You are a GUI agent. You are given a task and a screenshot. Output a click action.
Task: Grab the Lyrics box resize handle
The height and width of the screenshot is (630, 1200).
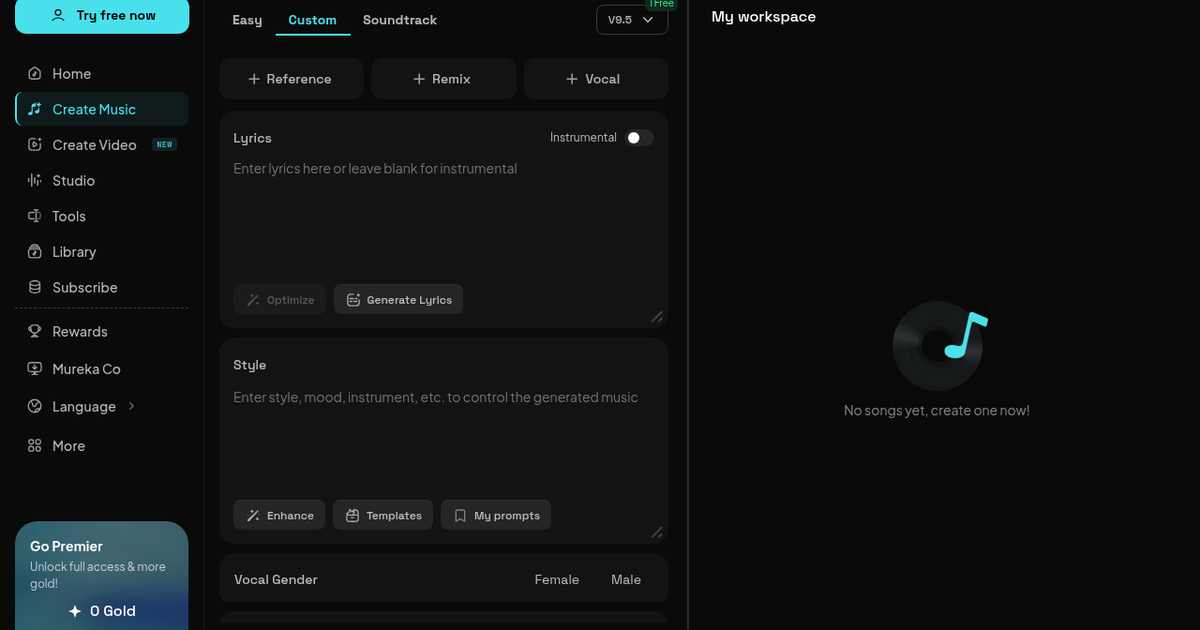coord(657,317)
